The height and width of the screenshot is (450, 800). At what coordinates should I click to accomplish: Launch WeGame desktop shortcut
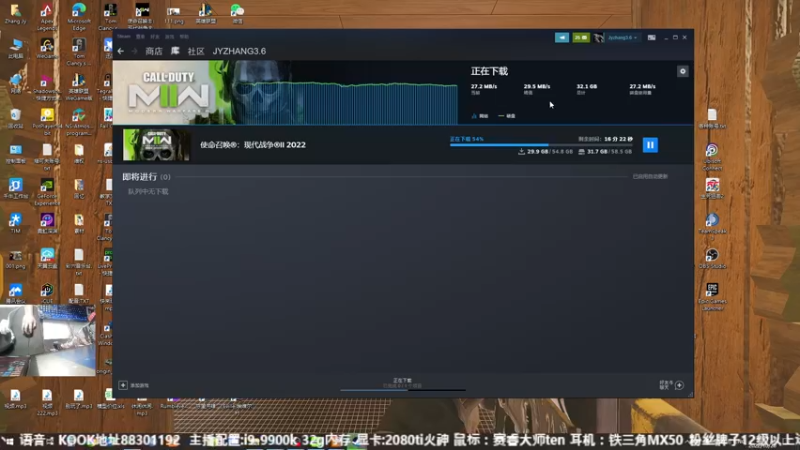[x=47, y=49]
